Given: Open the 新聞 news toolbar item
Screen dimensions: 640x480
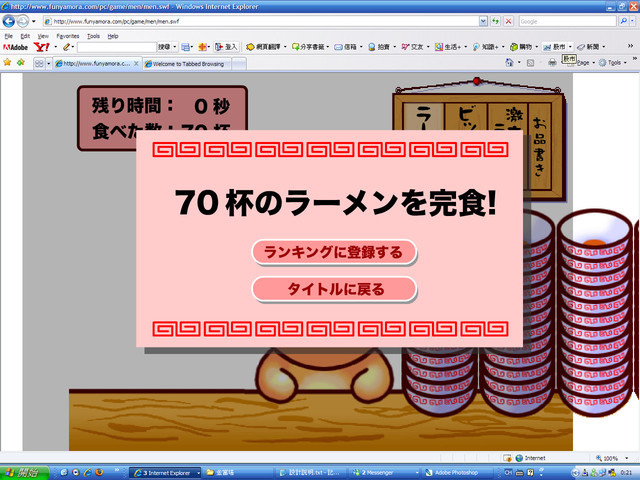Looking at the screenshot, I should point(588,47).
